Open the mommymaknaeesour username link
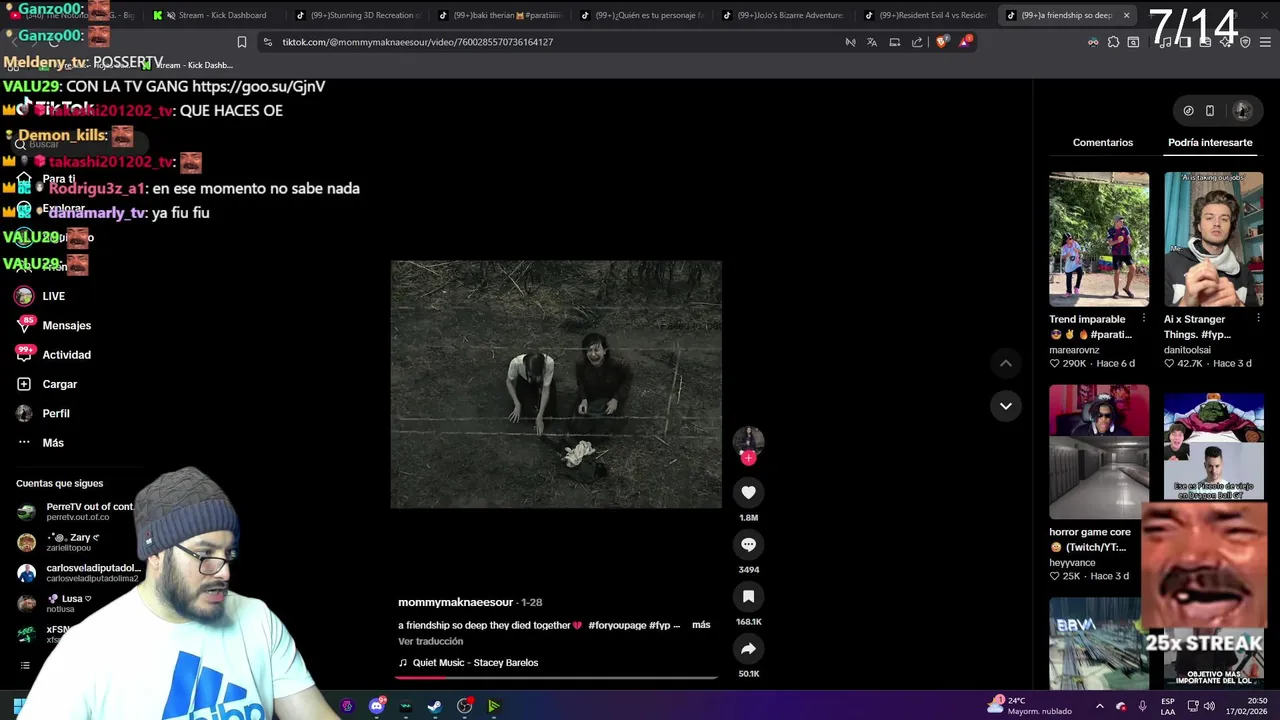 [455, 602]
